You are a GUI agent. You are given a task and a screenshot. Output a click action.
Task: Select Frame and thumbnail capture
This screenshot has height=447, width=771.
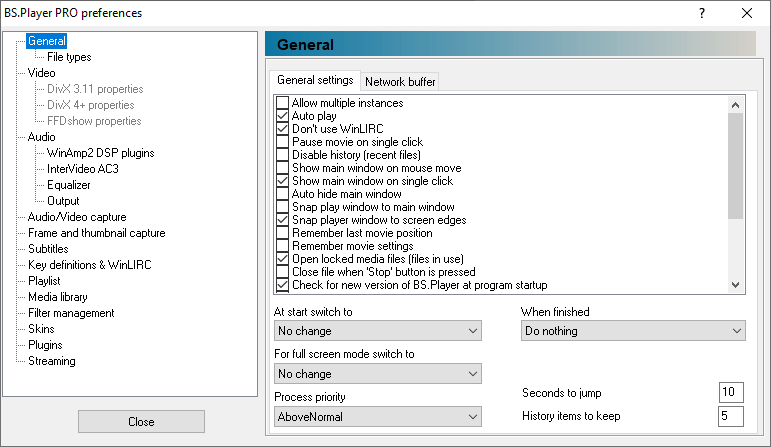click(96, 233)
